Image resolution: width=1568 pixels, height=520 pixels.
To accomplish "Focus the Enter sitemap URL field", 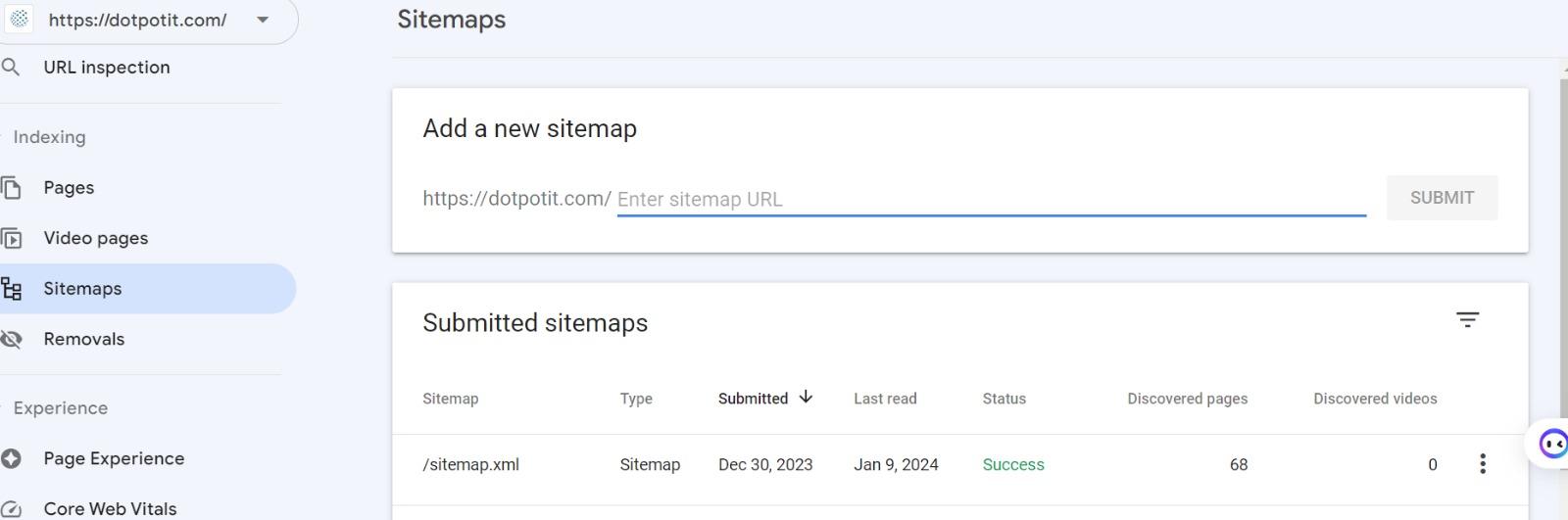I will [990, 200].
